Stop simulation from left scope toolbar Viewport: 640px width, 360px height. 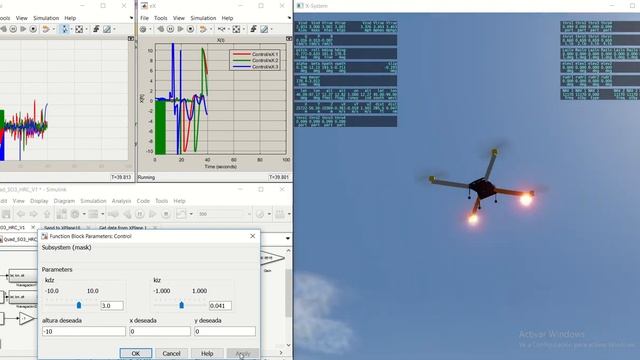click(x=33, y=29)
